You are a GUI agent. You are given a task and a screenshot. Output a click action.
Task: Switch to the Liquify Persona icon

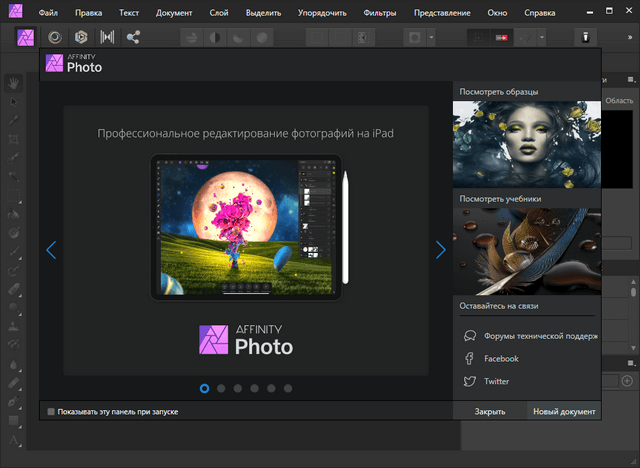pyautogui.click(x=54, y=37)
